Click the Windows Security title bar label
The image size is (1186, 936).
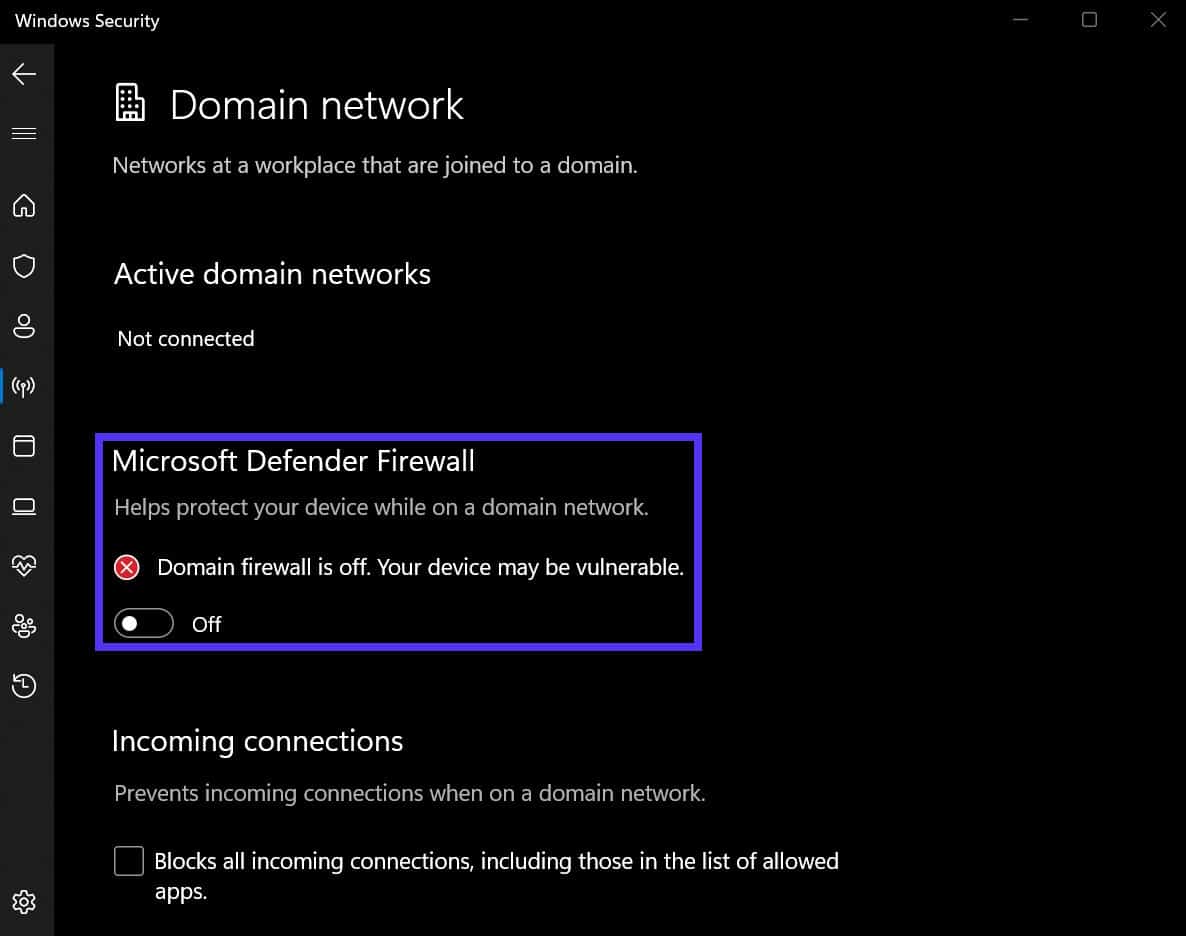coord(85,20)
